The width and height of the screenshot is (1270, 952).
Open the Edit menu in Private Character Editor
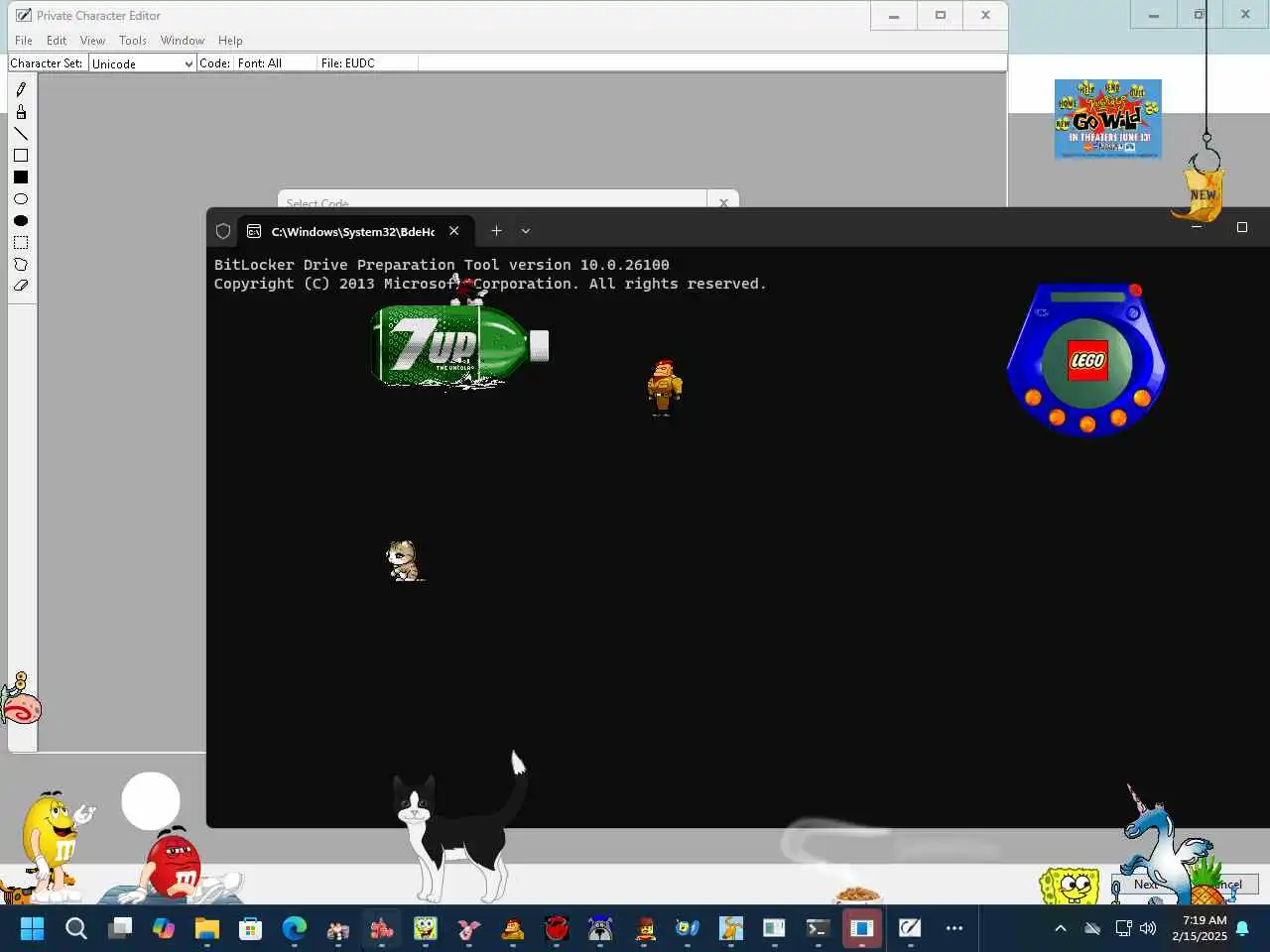pyautogui.click(x=57, y=41)
